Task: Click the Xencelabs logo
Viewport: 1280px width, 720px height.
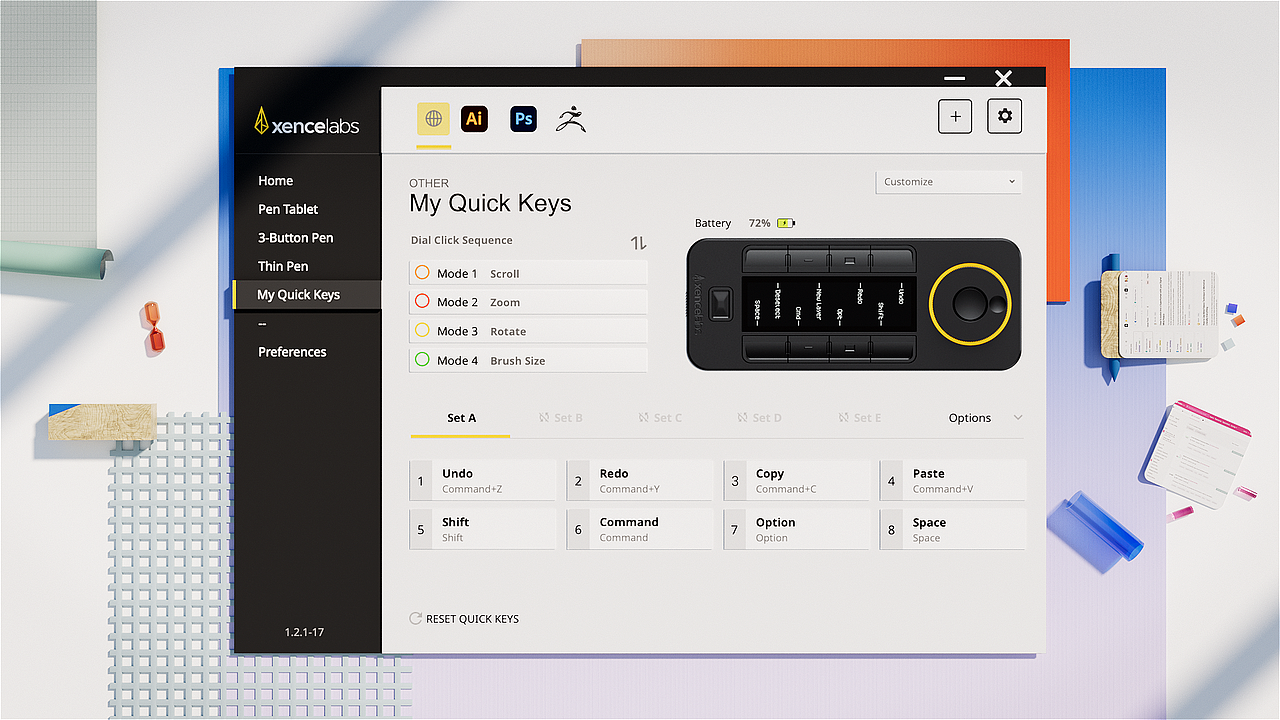Action: pyautogui.click(x=307, y=122)
